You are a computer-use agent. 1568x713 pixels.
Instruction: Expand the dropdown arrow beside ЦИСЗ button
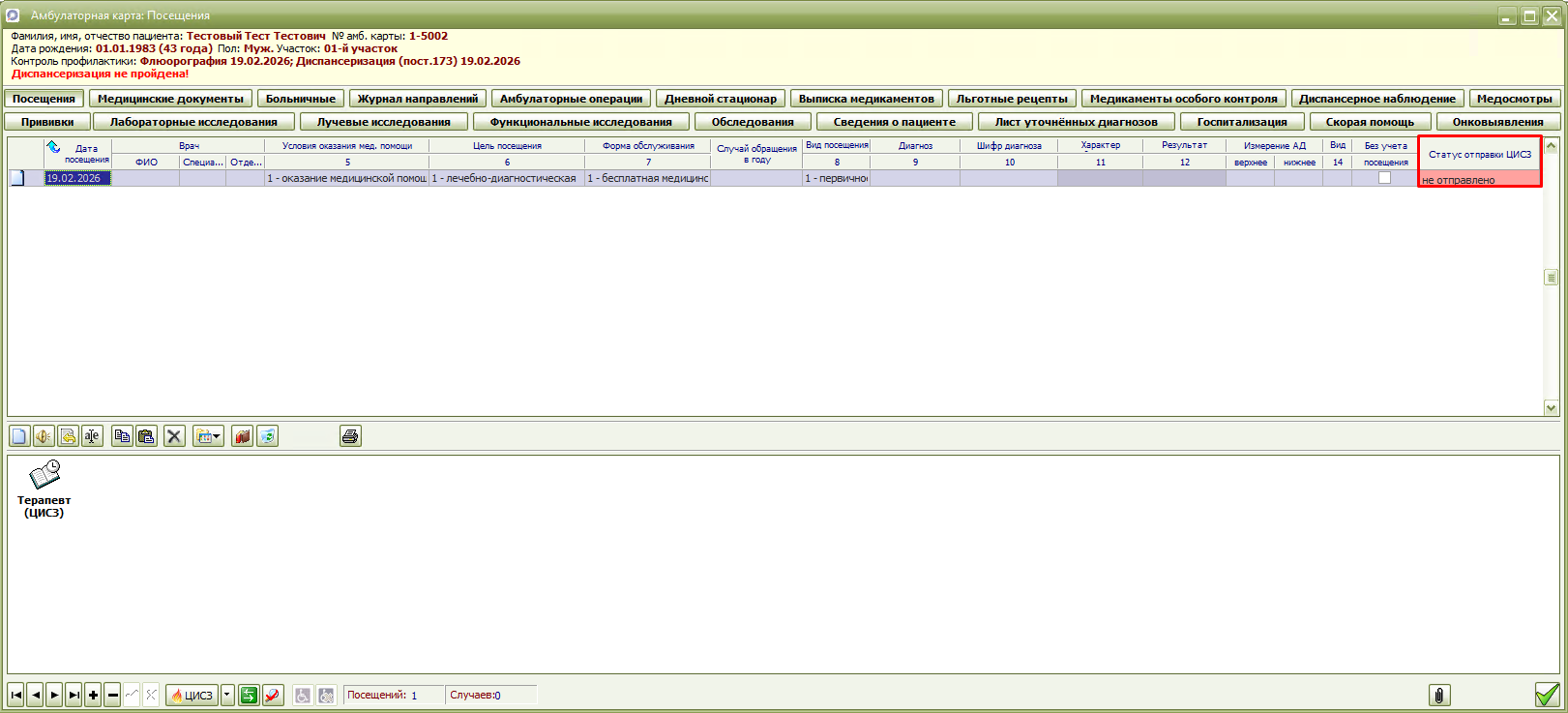coord(227,695)
